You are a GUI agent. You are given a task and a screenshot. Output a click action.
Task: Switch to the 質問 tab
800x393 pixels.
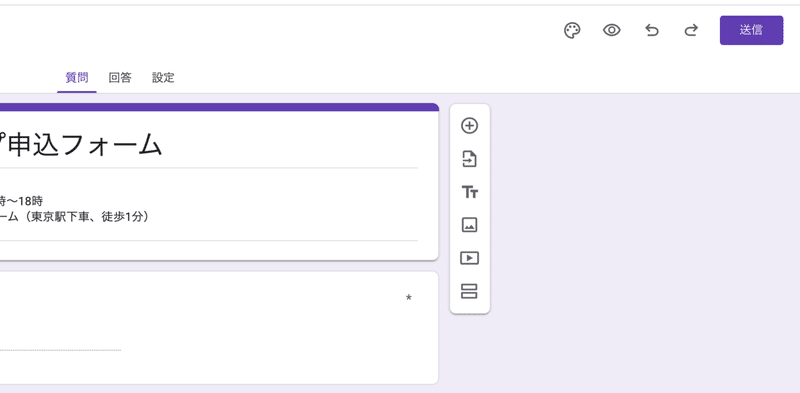point(77,78)
